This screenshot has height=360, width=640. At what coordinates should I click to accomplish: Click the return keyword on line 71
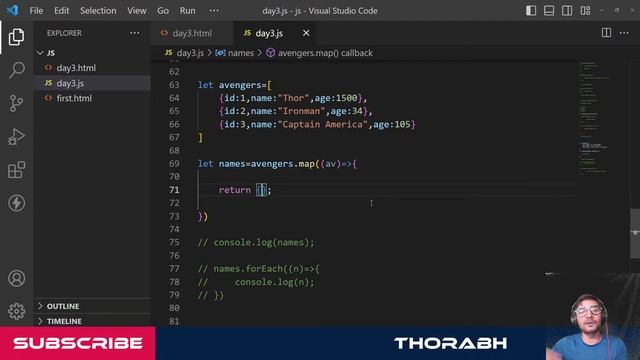tap(235, 190)
